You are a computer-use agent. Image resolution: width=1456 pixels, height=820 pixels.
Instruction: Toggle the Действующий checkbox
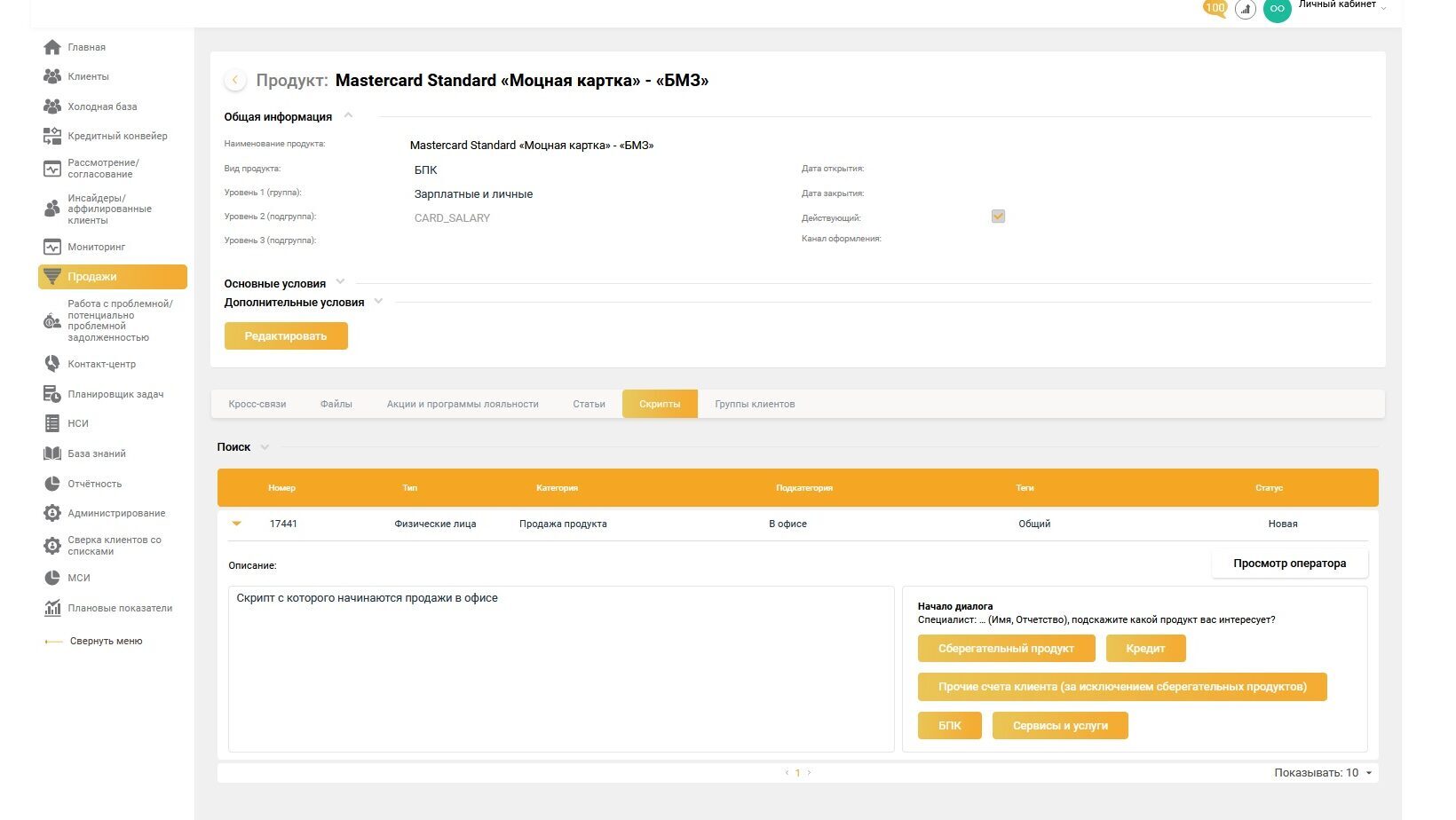pyautogui.click(x=998, y=217)
